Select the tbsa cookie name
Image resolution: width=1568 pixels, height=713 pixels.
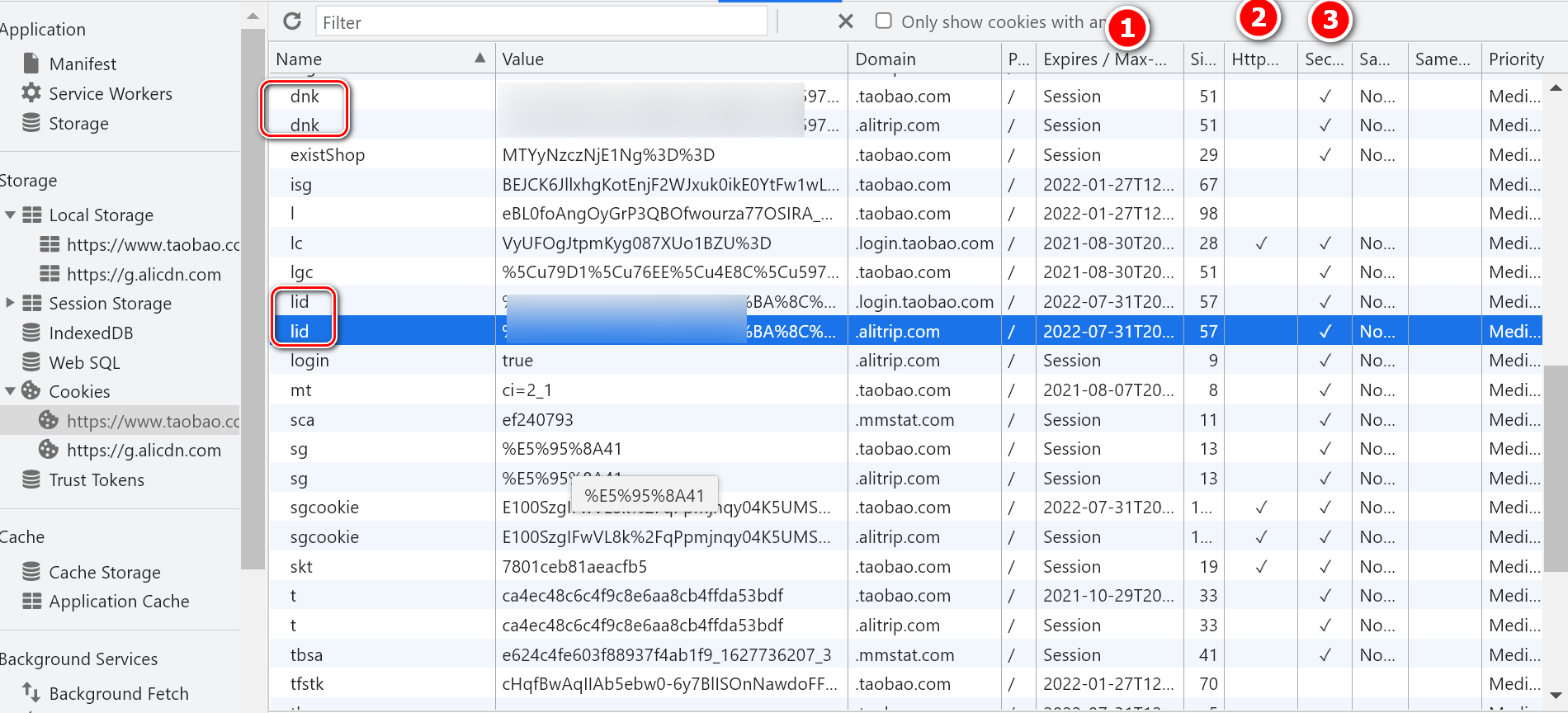(x=306, y=654)
